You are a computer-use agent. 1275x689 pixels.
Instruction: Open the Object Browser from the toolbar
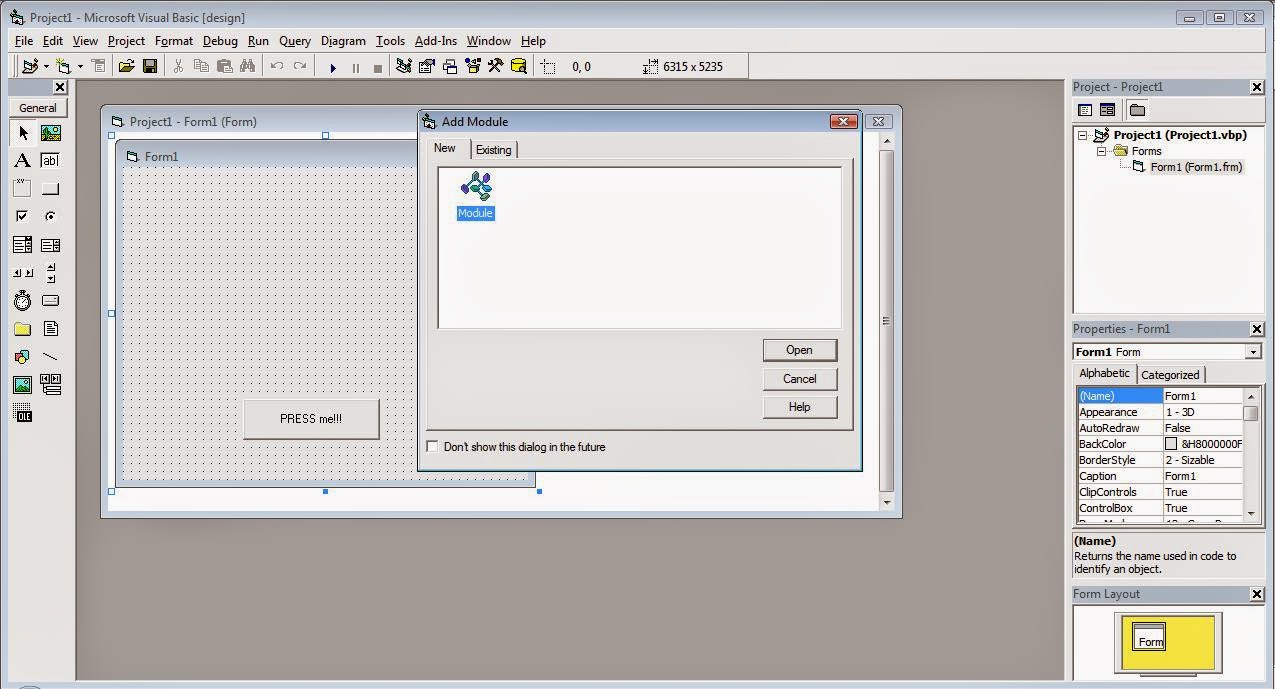point(472,66)
